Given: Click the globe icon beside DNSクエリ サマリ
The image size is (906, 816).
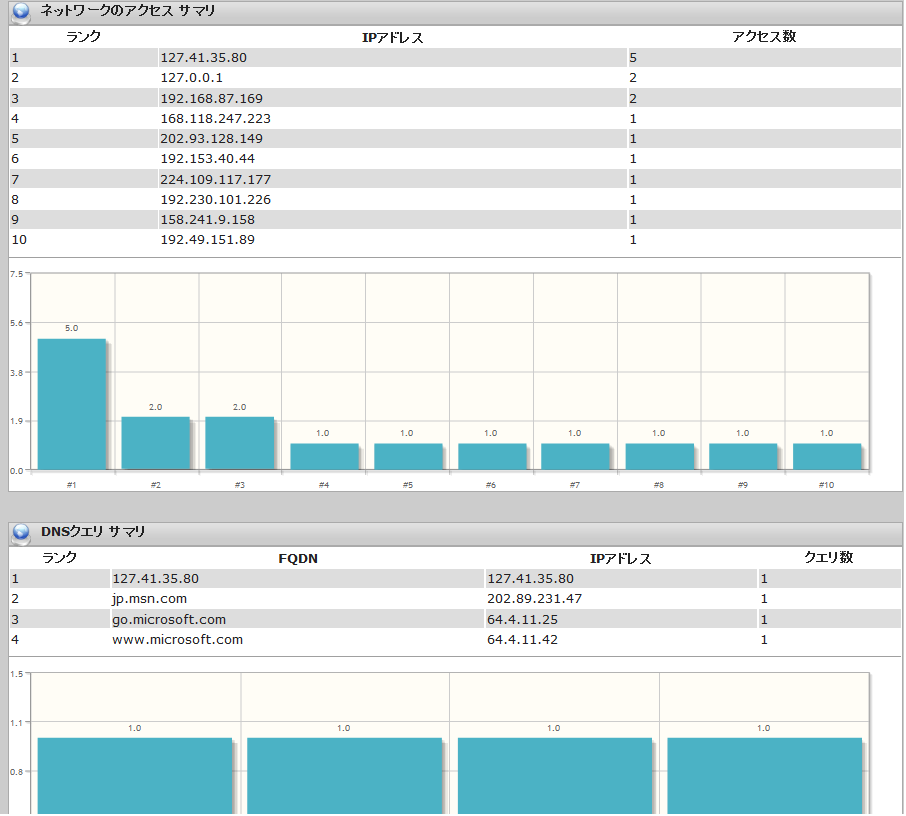Looking at the screenshot, I should coord(21,533).
